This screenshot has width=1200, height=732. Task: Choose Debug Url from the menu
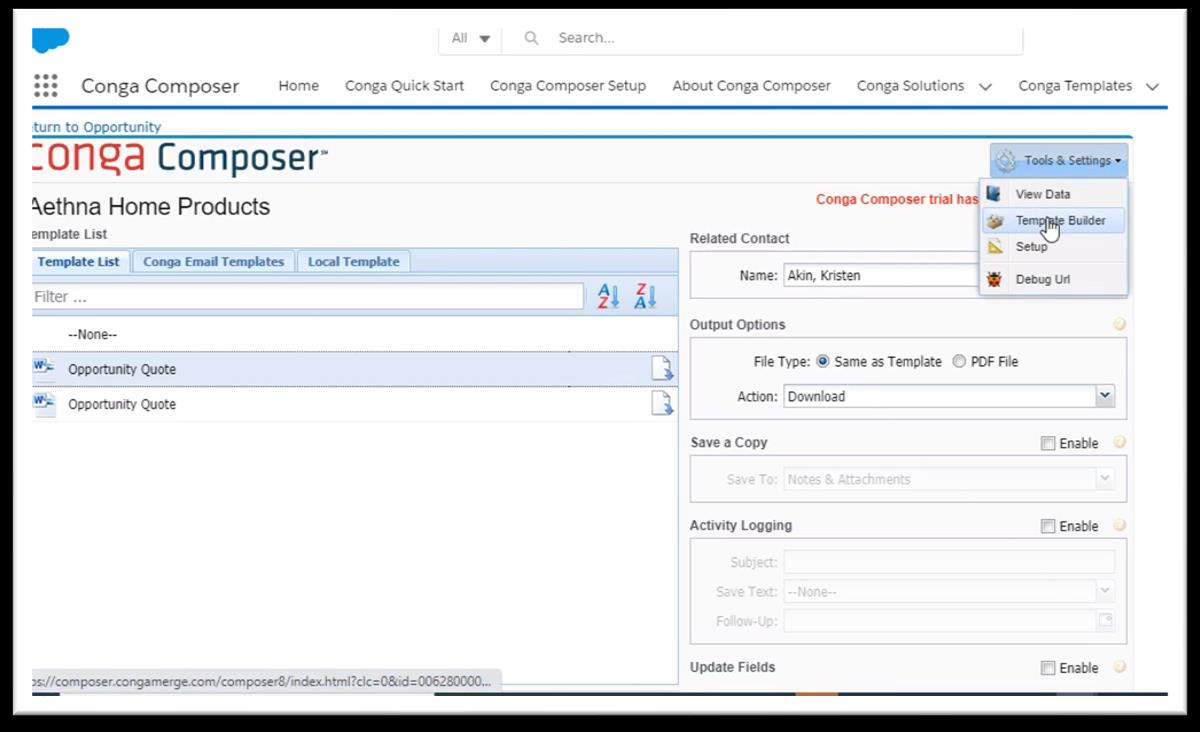(x=1053, y=279)
